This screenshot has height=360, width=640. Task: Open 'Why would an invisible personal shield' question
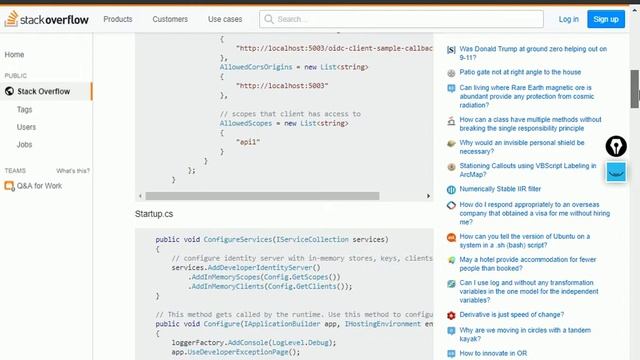click(x=522, y=147)
